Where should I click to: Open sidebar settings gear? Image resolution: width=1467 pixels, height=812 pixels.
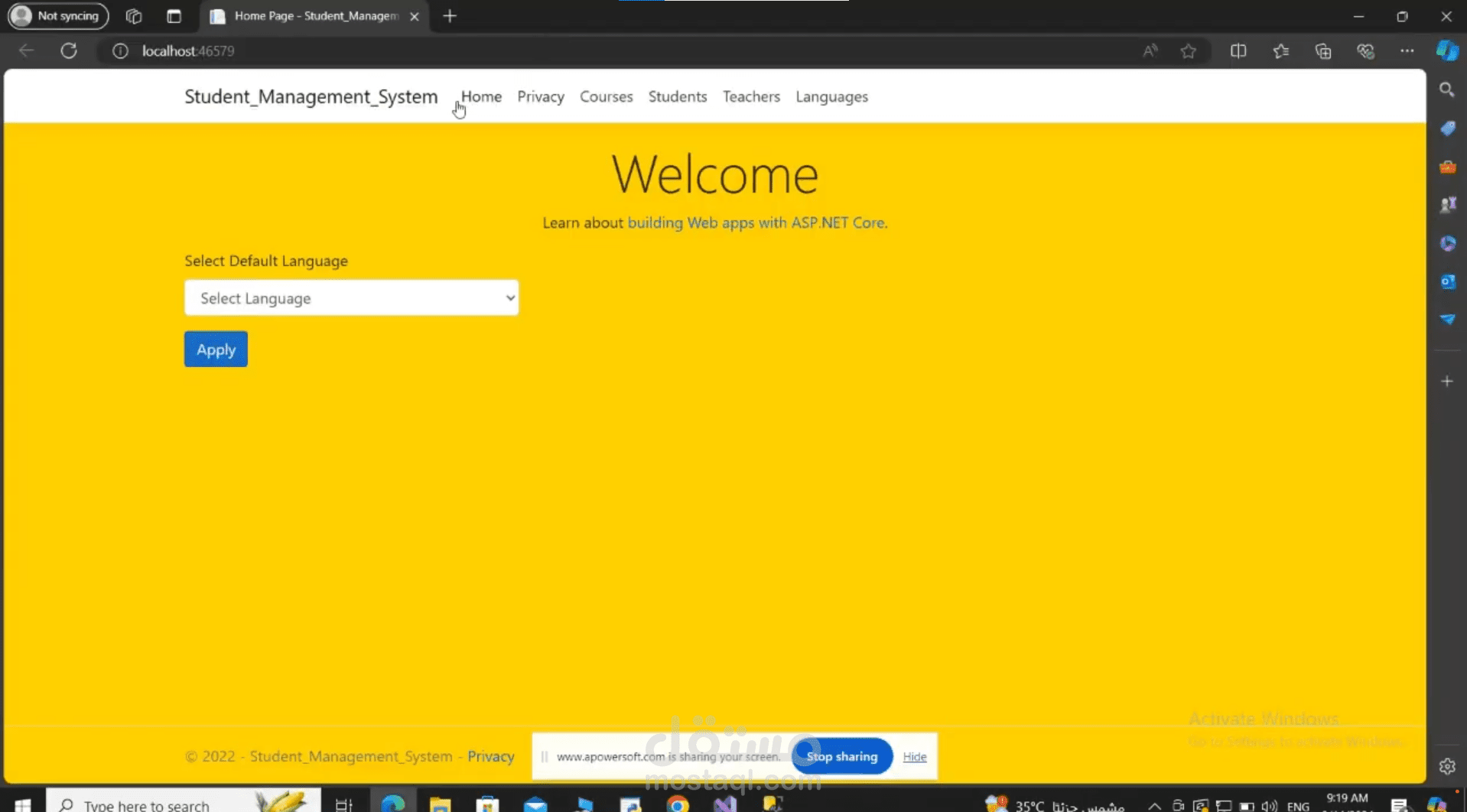(1447, 766)
